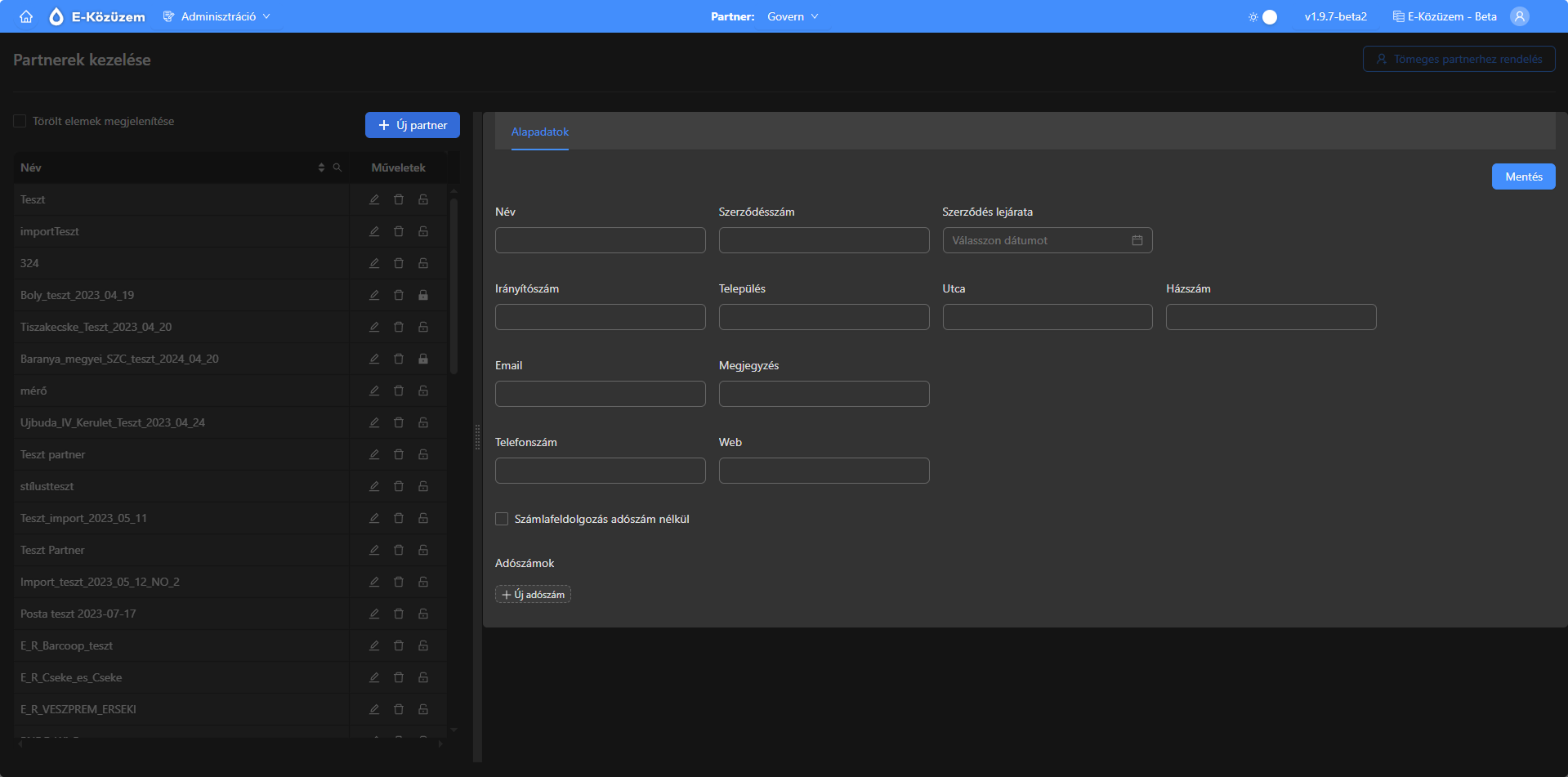Screen dimensions: 1568x777
Task: Select the Alapadatok tab
Action: (x=539, y=132)
